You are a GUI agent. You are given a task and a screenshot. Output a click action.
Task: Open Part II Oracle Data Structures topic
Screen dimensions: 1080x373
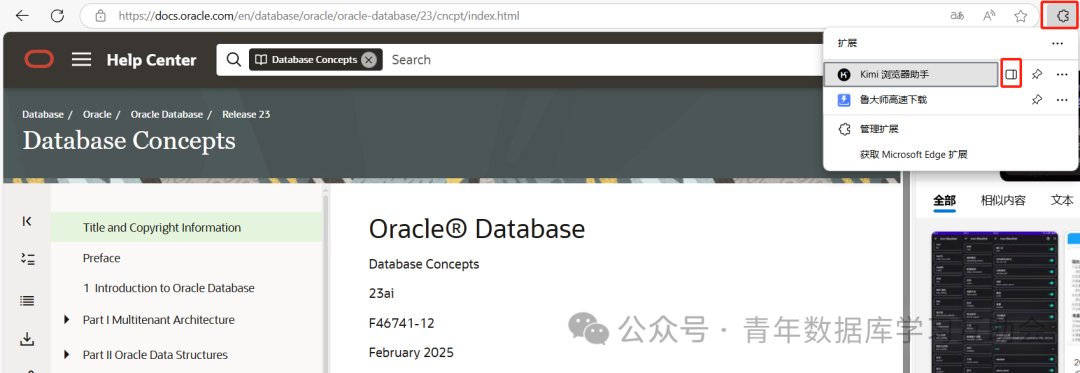[155, 355]
